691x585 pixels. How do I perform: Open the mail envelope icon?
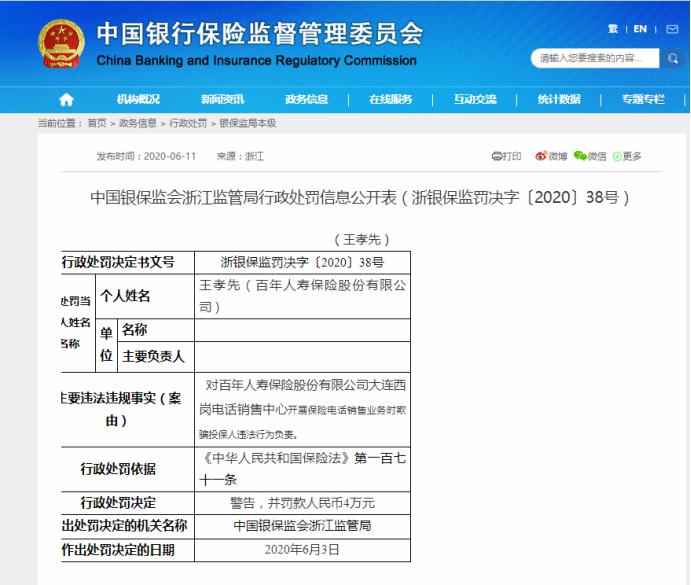click(x=672, y=29)
